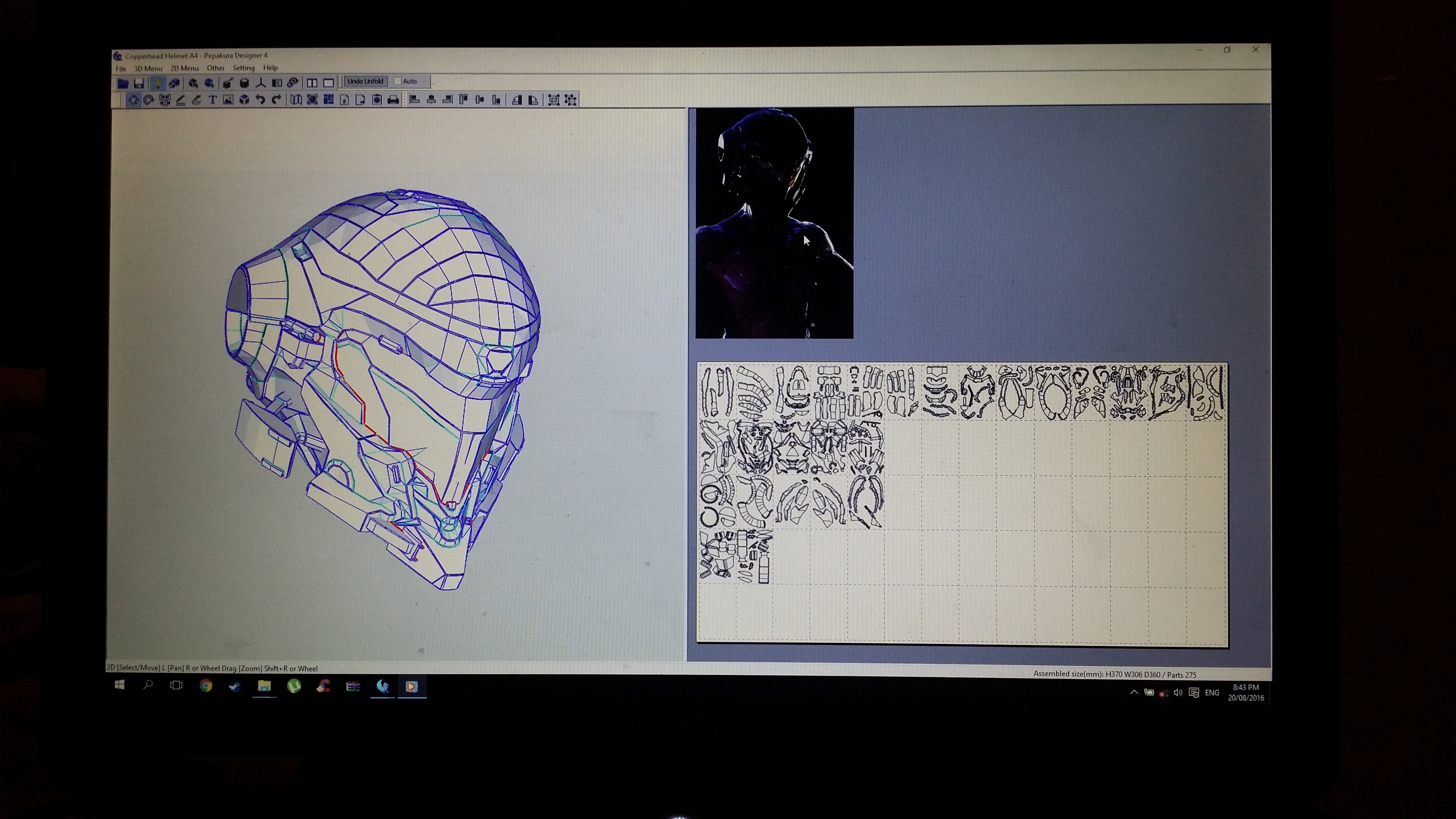1456x819 pixels.
Task: Select the Join/Disjoin faces tool
Action: click(x=164, y=100)
